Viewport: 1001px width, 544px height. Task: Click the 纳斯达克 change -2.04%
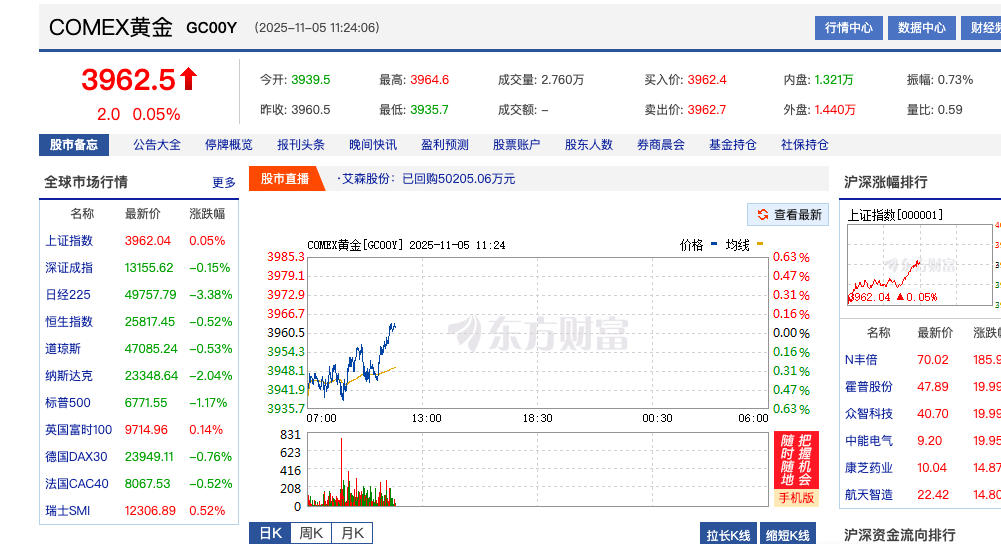(211, 375)
